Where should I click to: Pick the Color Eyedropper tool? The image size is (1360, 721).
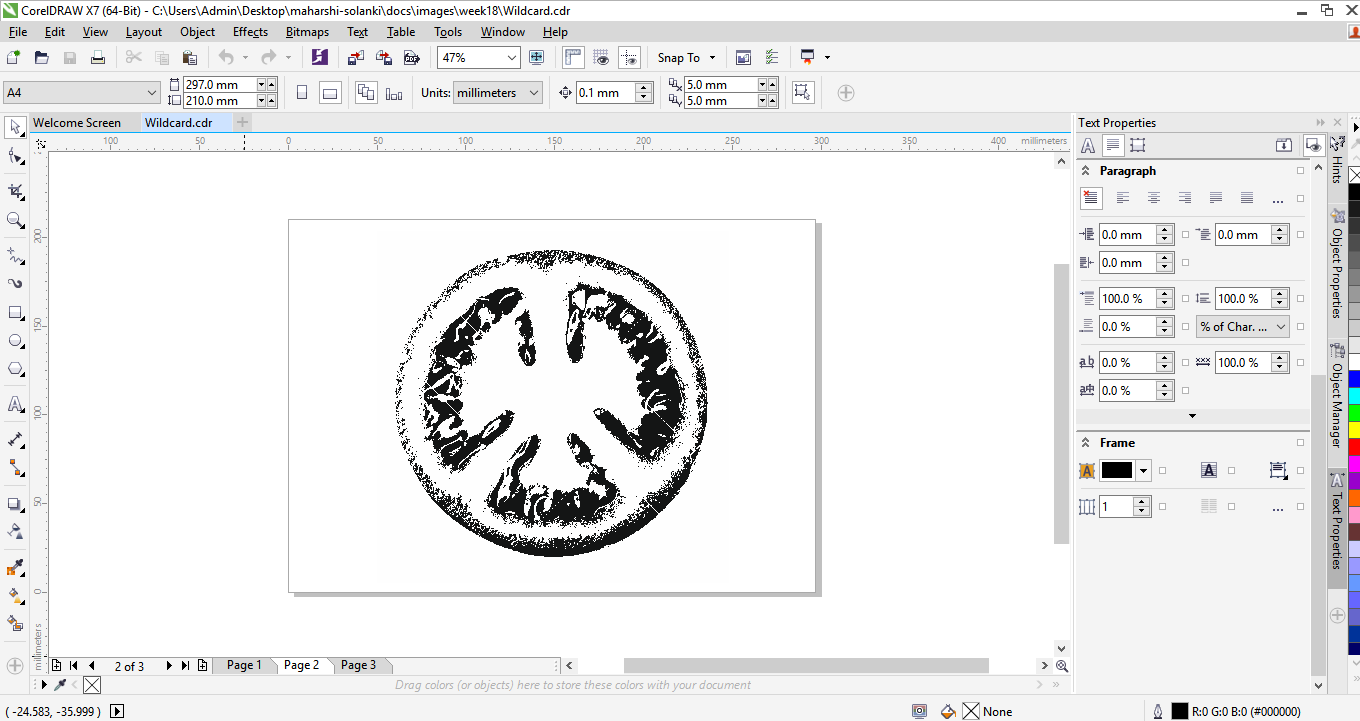pyautogui.click(x=15, y=568)
